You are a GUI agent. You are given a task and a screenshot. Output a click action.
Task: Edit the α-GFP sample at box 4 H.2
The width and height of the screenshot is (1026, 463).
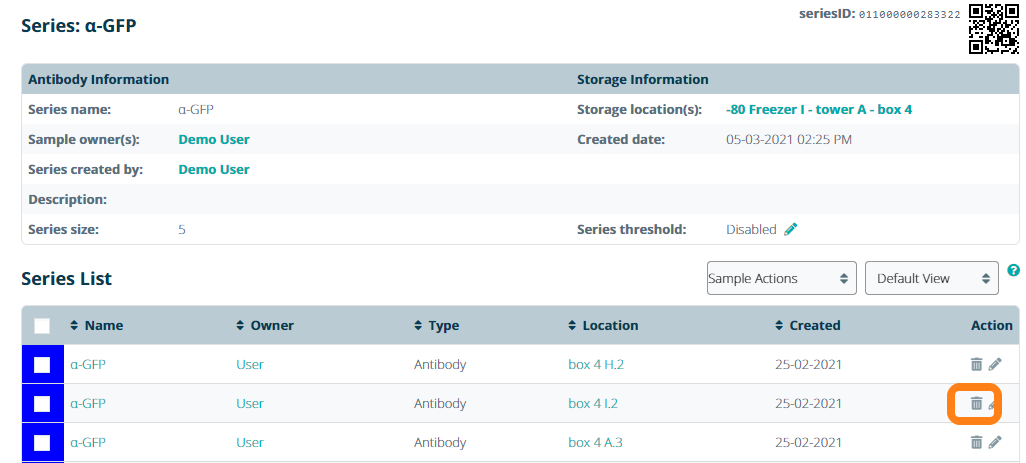[995, 365]
